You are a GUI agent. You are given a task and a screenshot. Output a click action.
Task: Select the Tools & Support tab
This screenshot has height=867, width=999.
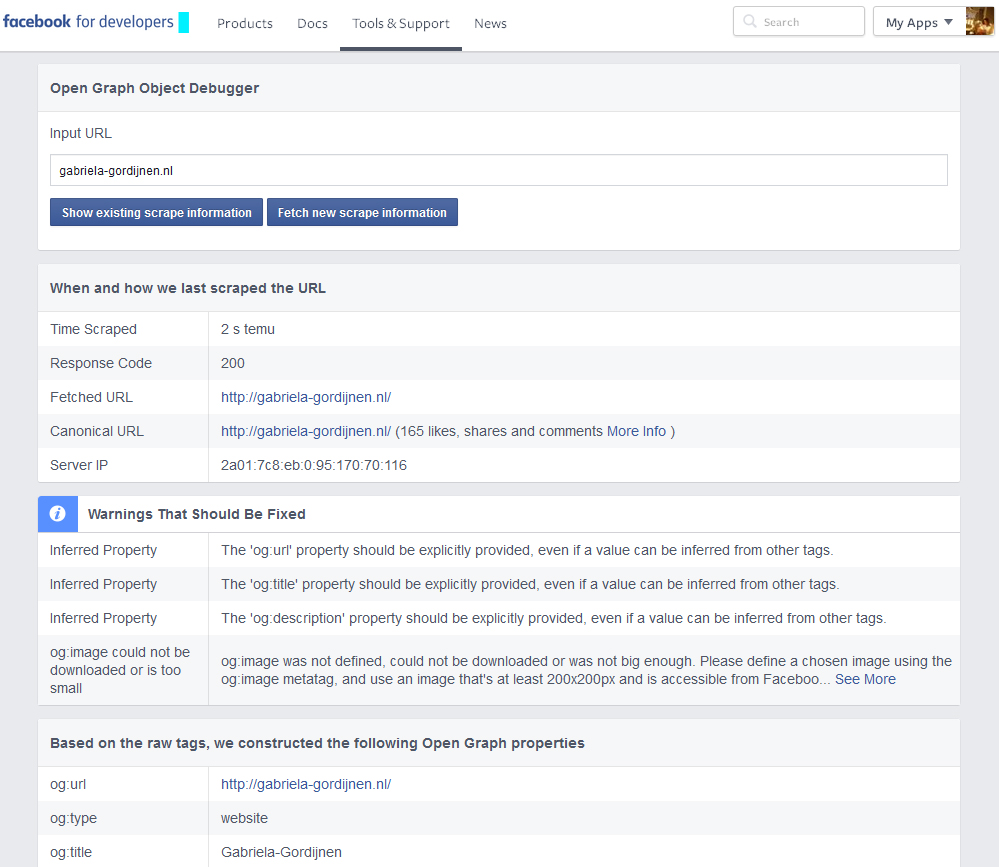point(401,24)
